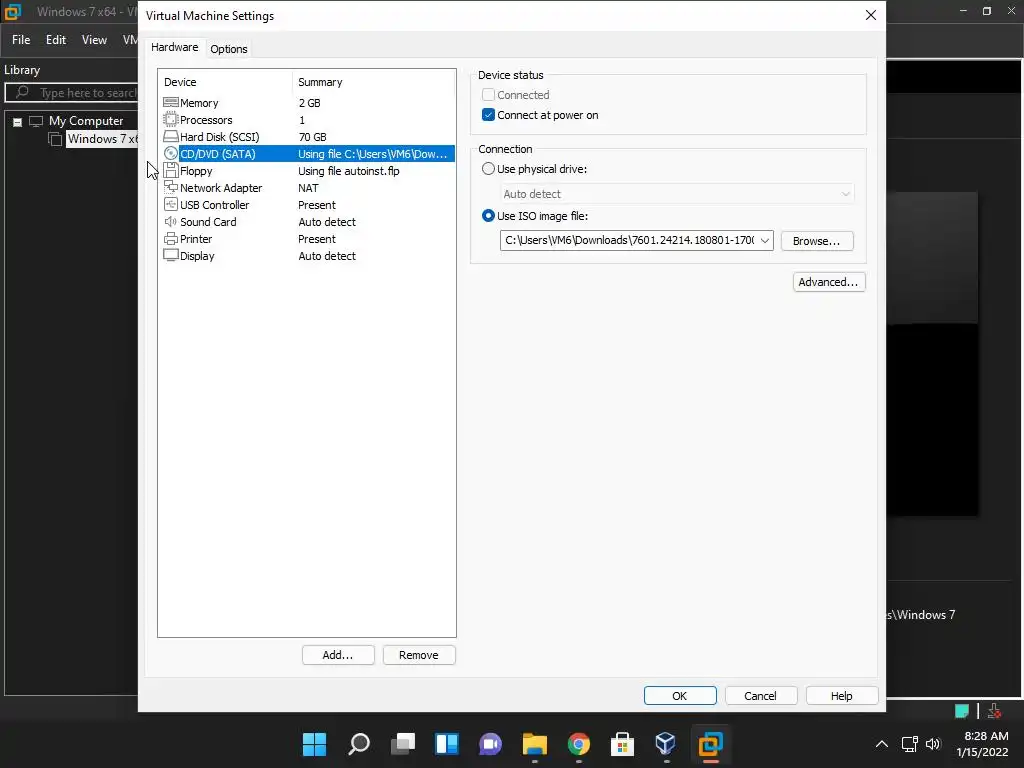This screenshot has height=768, width=1024.
Task: Select the Hard Disk (SCSI) icon
Action: click(170, 136)
